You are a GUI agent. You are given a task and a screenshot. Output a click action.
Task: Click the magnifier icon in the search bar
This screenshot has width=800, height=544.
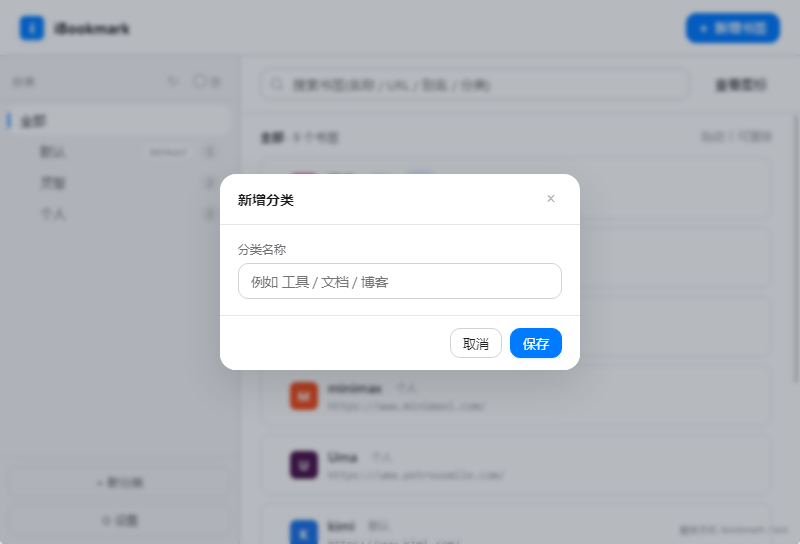tap(277, 84)
